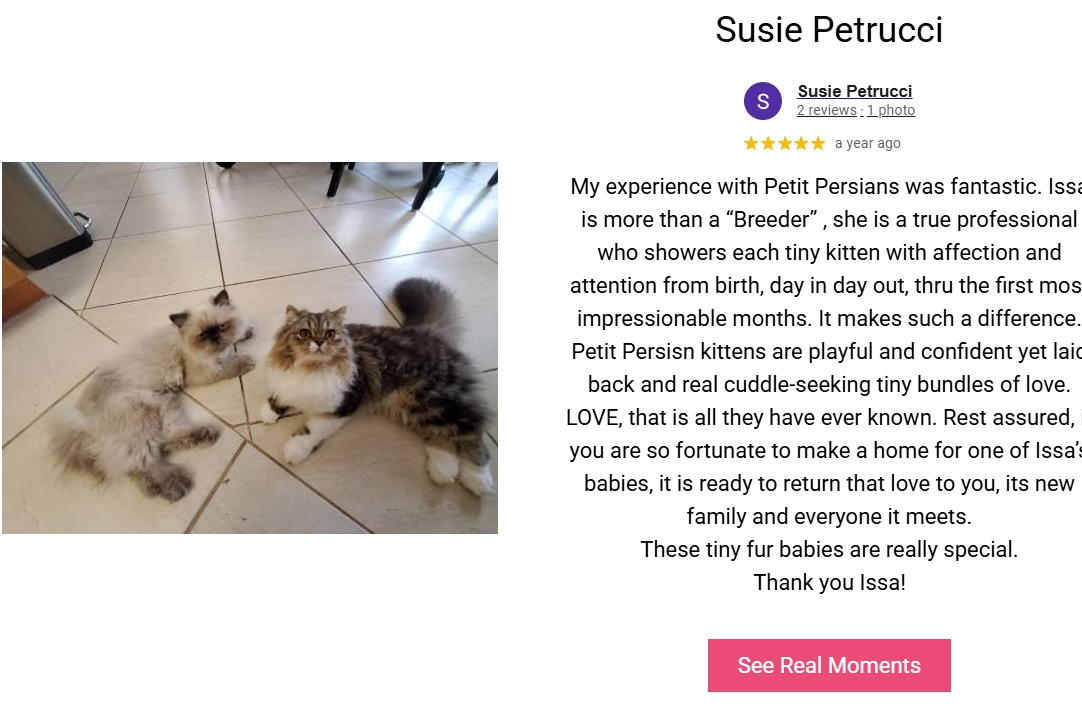Open the underlined Susie Petrucci profile link
This screenshot has height=724, width=1082.
[x=854, y=91]
